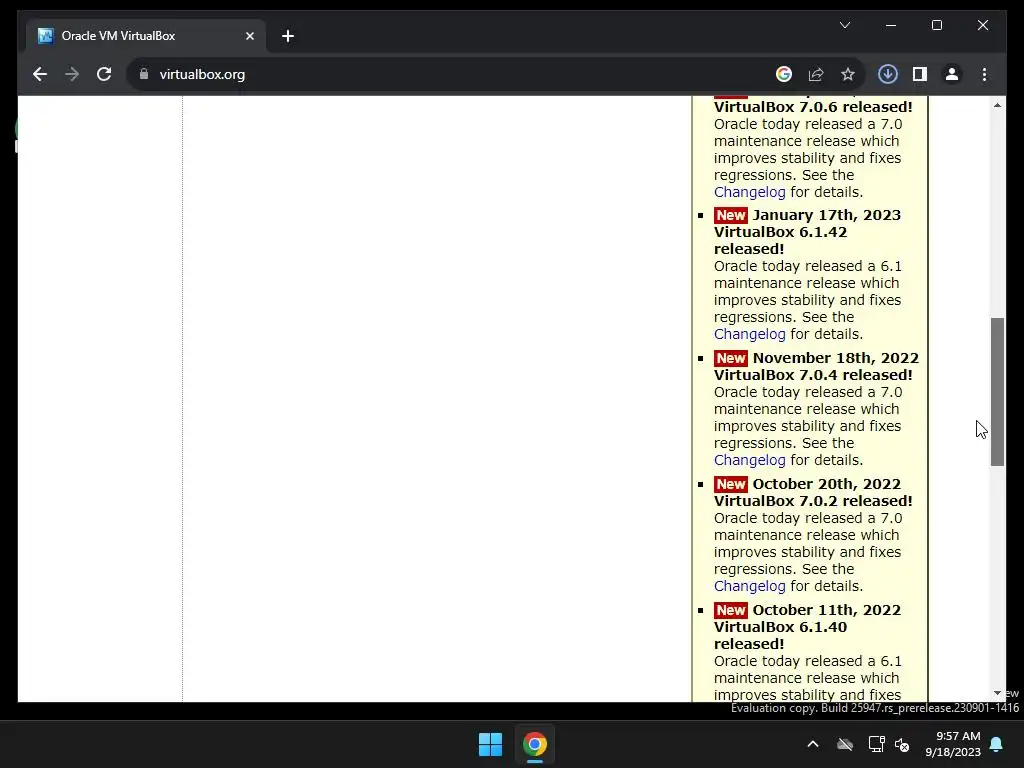The width and height of the screenshot is (1024, 768).
Task: Open the notifications bell icon
Action: point(997,744)
